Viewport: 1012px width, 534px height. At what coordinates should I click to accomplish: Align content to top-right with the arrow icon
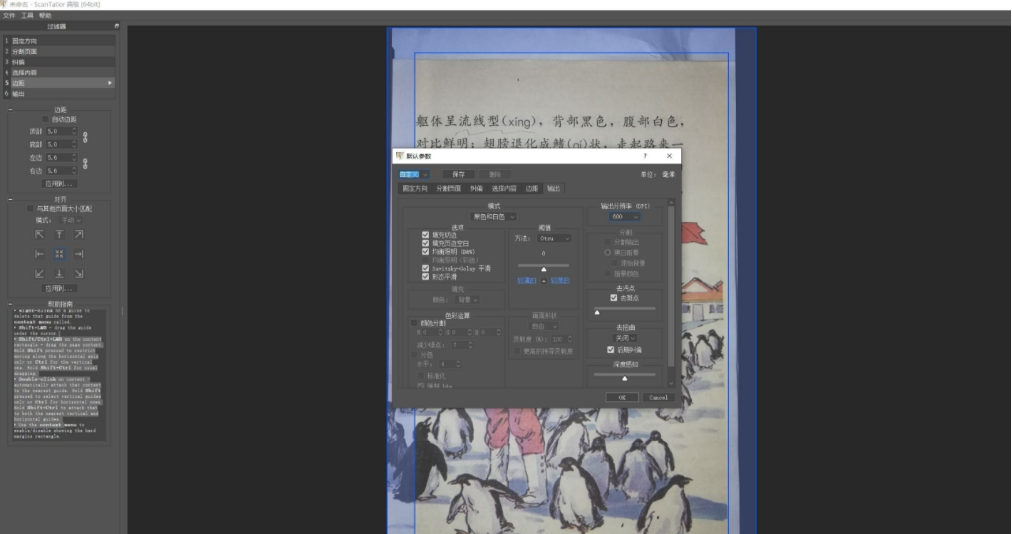[x=79, y=234]
